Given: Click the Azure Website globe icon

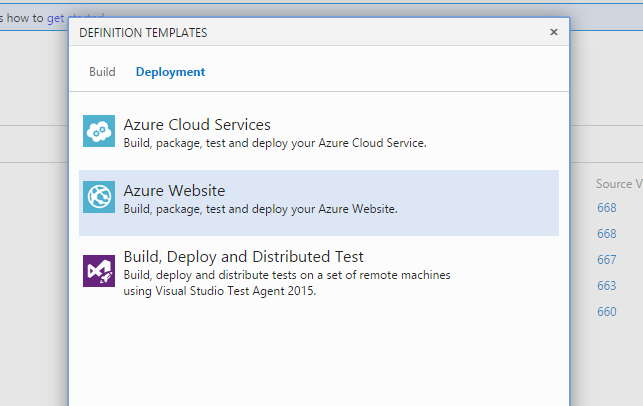Looking at the screenshot, I should point(99,197).
